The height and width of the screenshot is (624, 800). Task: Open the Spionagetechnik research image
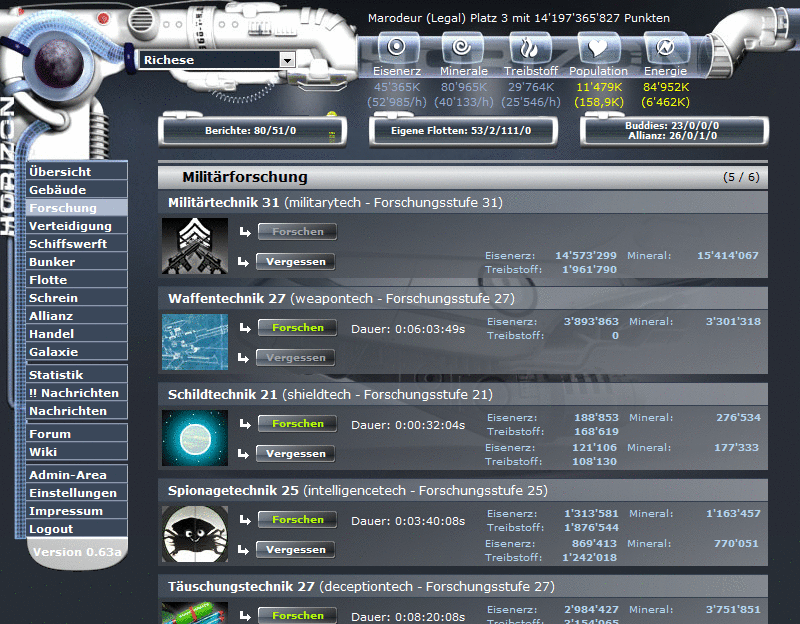pos(194,534)
